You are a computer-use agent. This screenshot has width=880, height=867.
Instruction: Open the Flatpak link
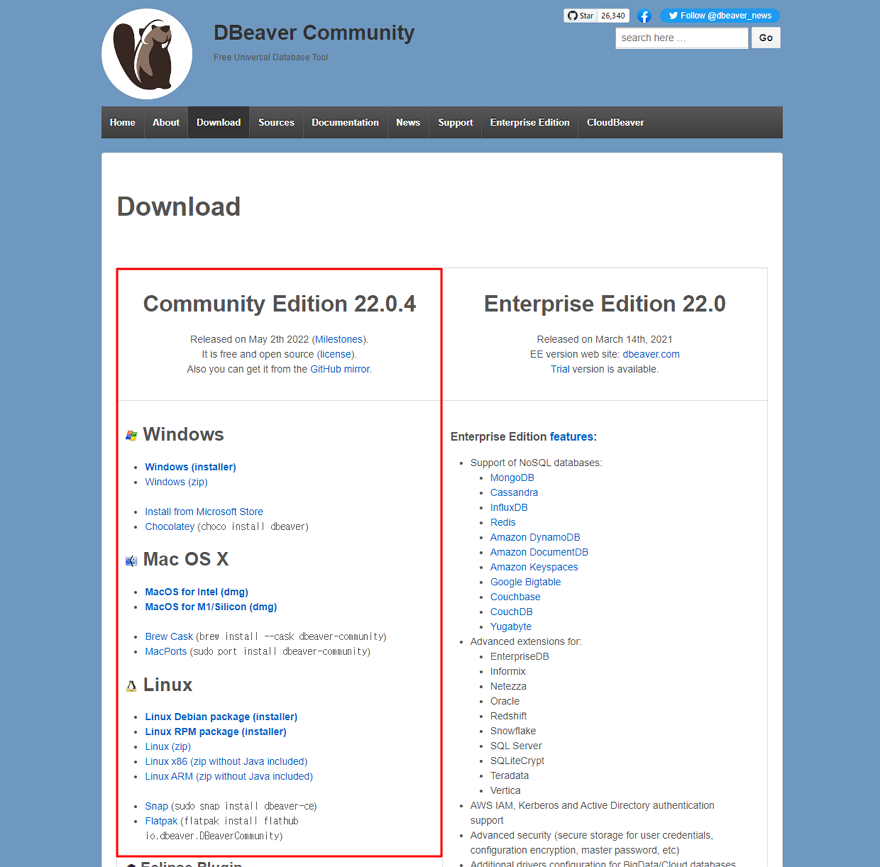[161, 822]
